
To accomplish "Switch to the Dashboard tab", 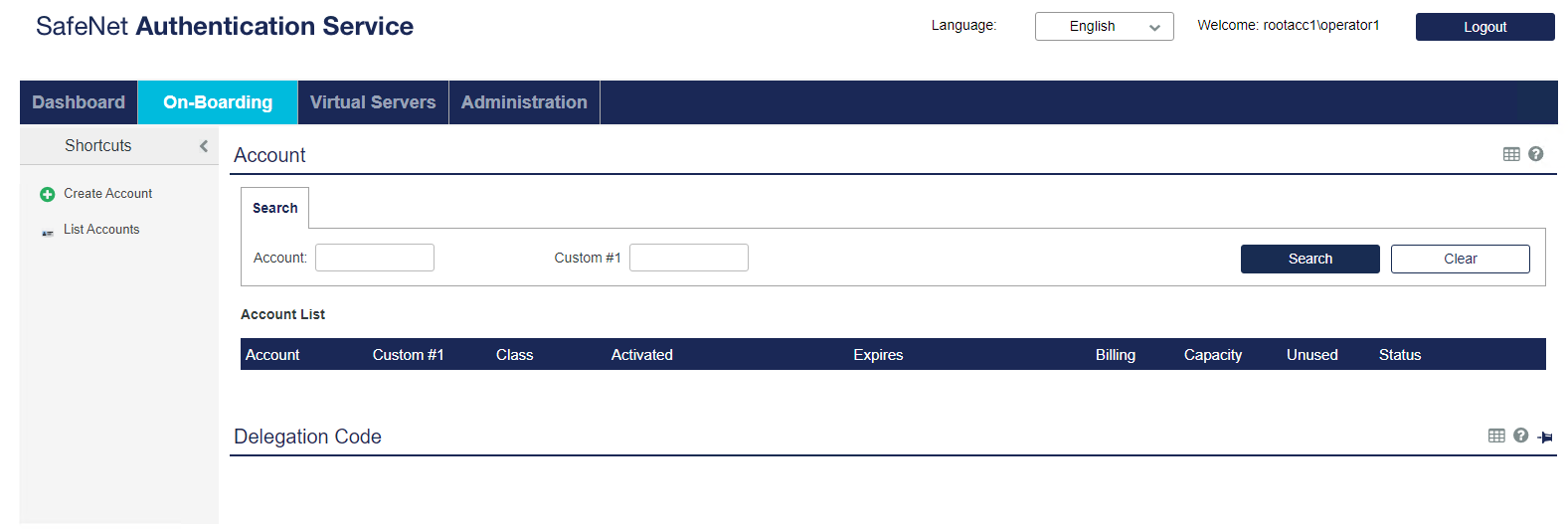I will coord(79,102).
